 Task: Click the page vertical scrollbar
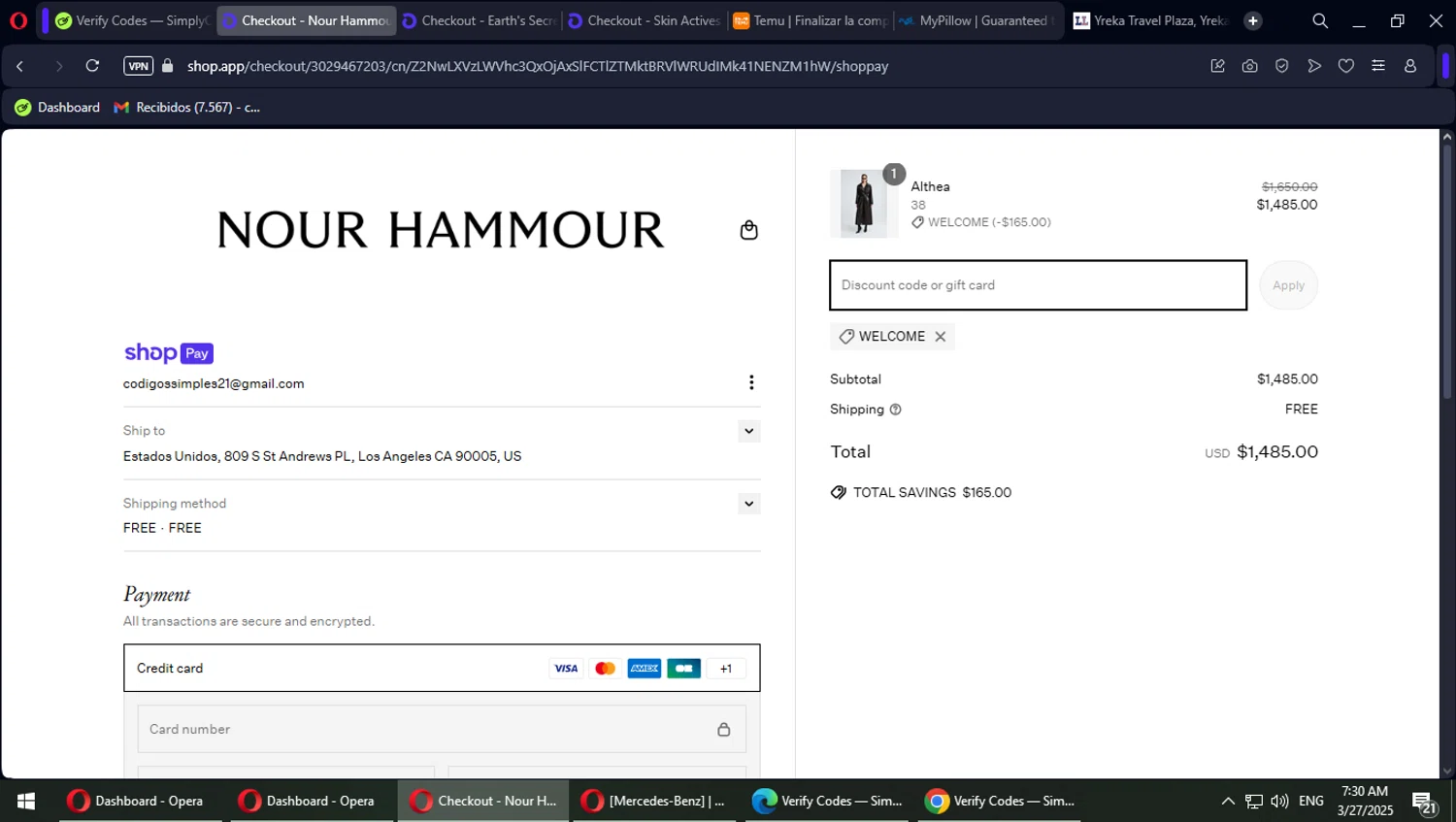[x=1447, y=272]
